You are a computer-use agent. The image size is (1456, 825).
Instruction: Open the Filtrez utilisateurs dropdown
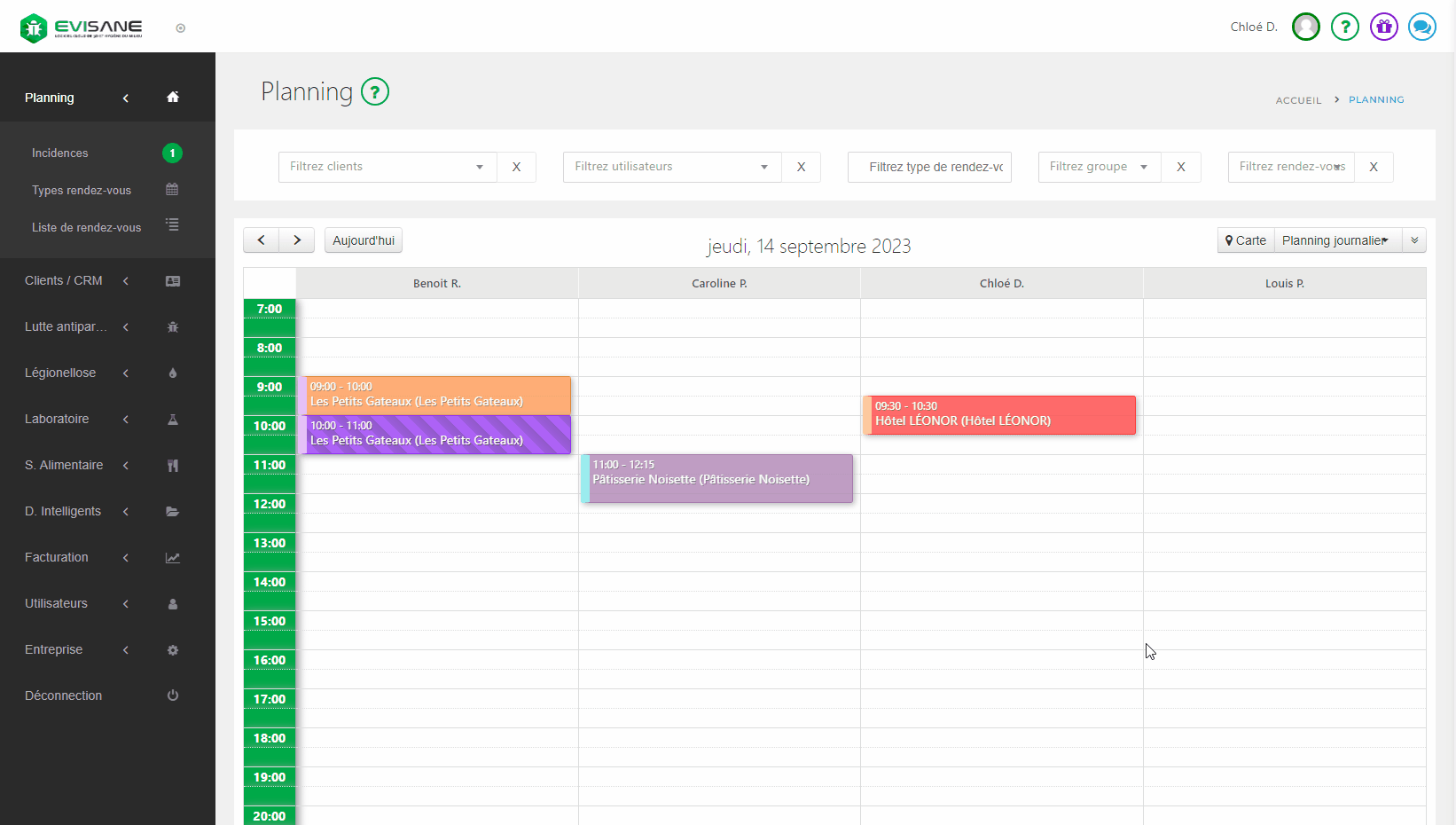coord(671,167)
